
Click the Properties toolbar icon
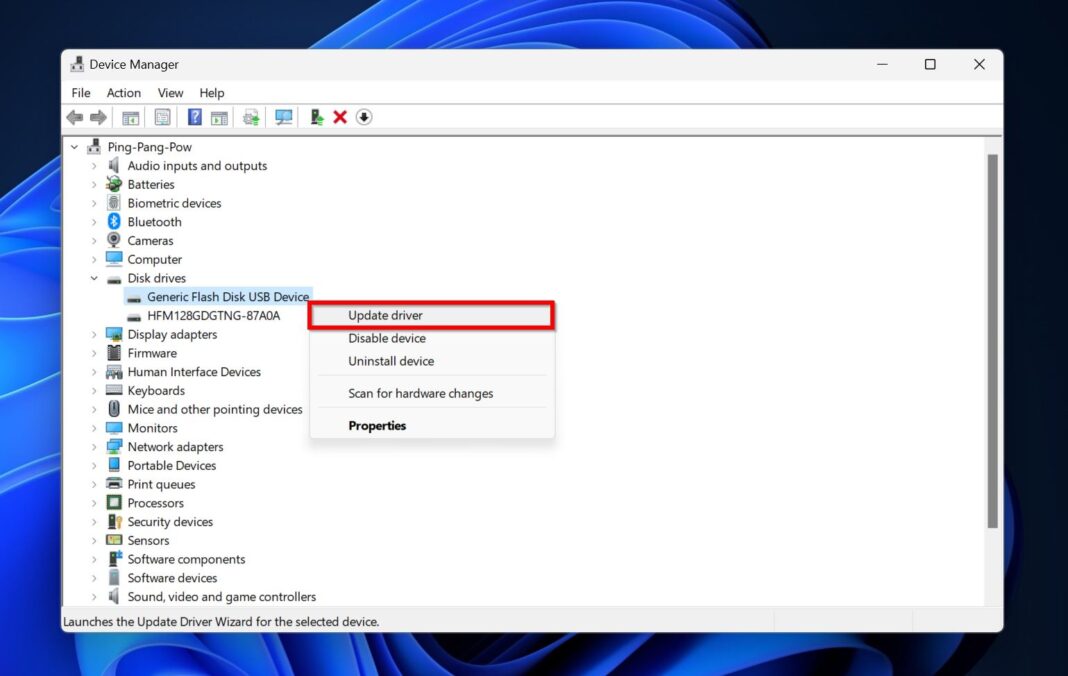[162, 117]
